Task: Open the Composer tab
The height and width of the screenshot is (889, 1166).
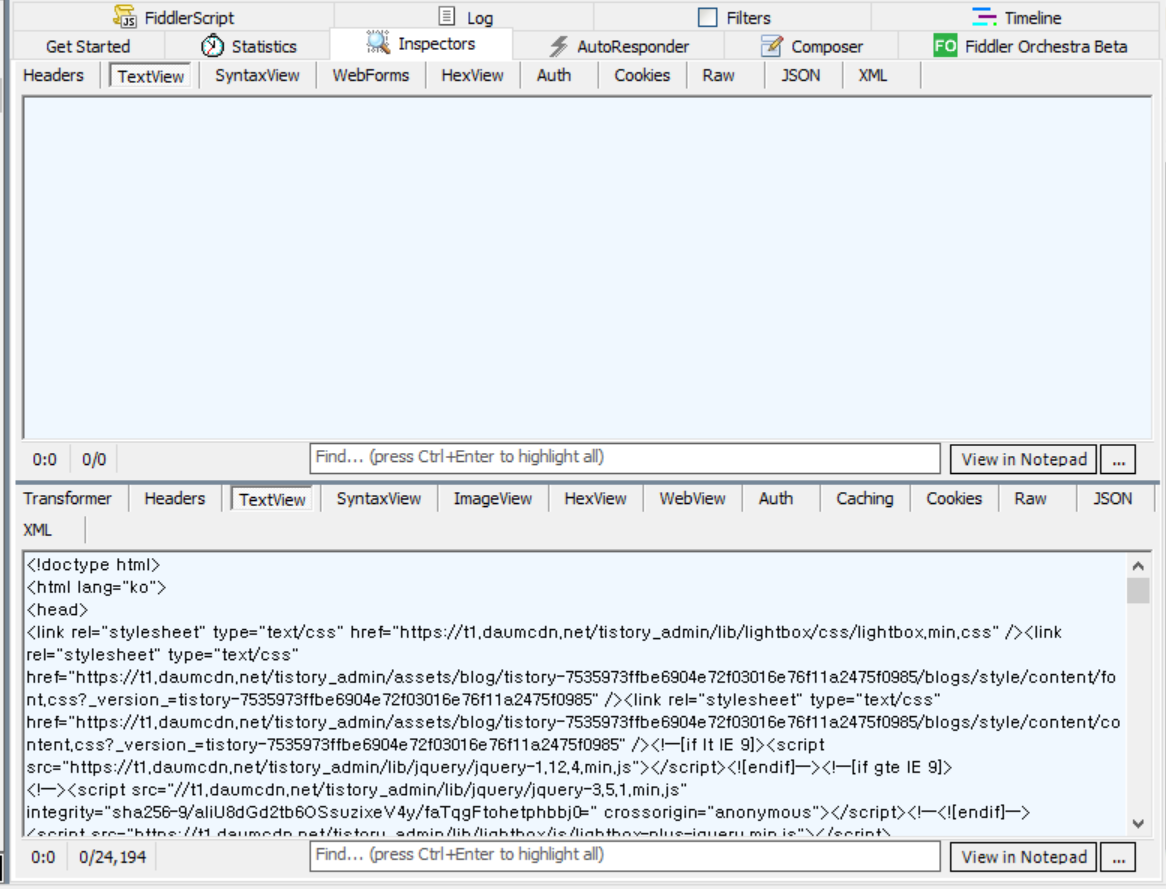Action: (x=811, y=46)
